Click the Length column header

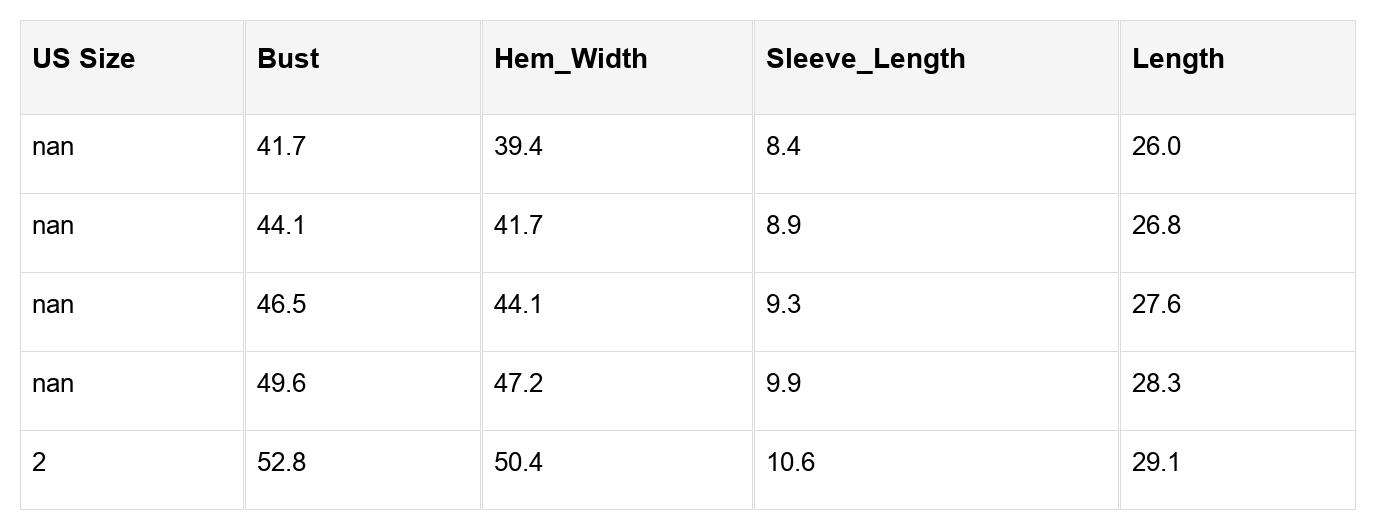(x=1178, y=59)
